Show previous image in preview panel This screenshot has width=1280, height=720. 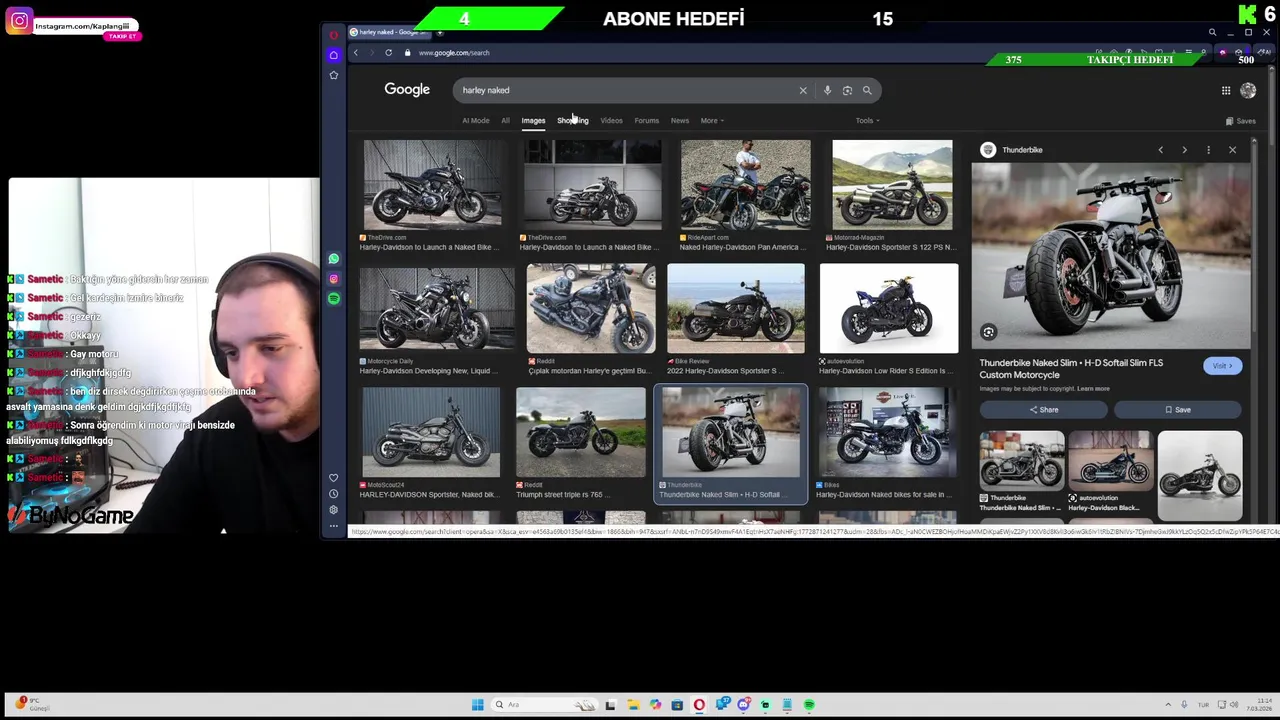[x=1161, y=150]
